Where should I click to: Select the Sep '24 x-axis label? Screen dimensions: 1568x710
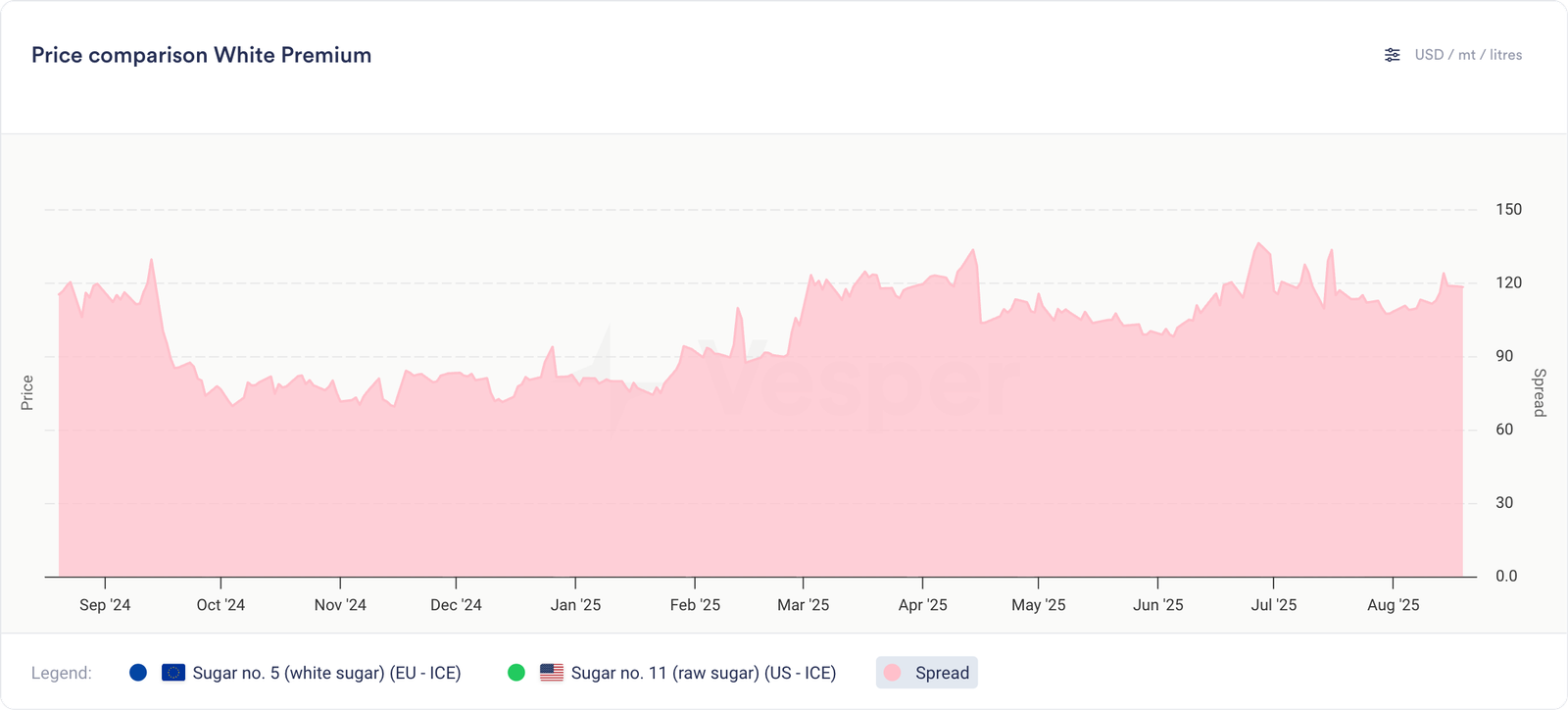point(105,605)
